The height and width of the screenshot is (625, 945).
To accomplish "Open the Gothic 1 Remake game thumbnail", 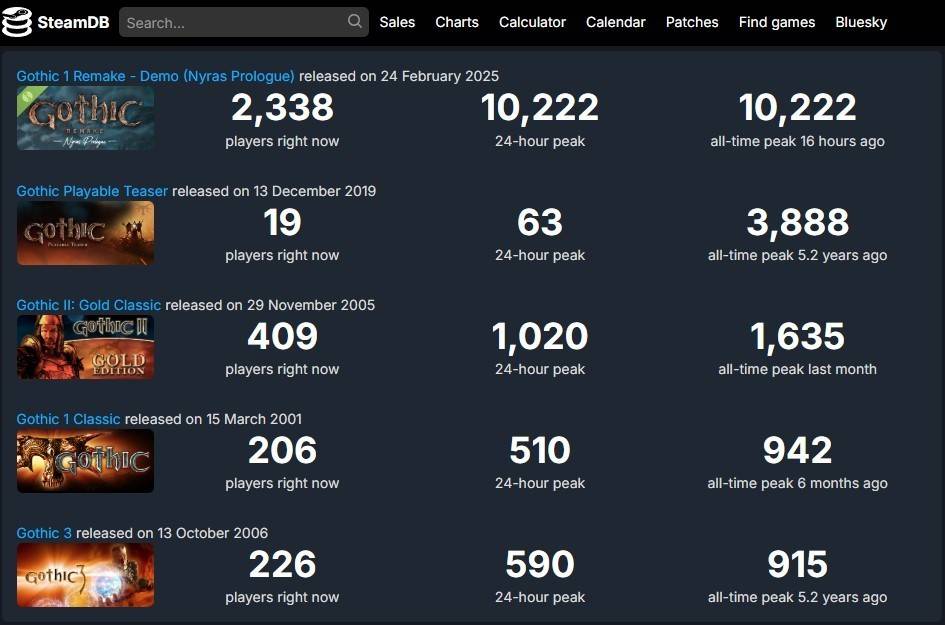I will tap(85, 117).
